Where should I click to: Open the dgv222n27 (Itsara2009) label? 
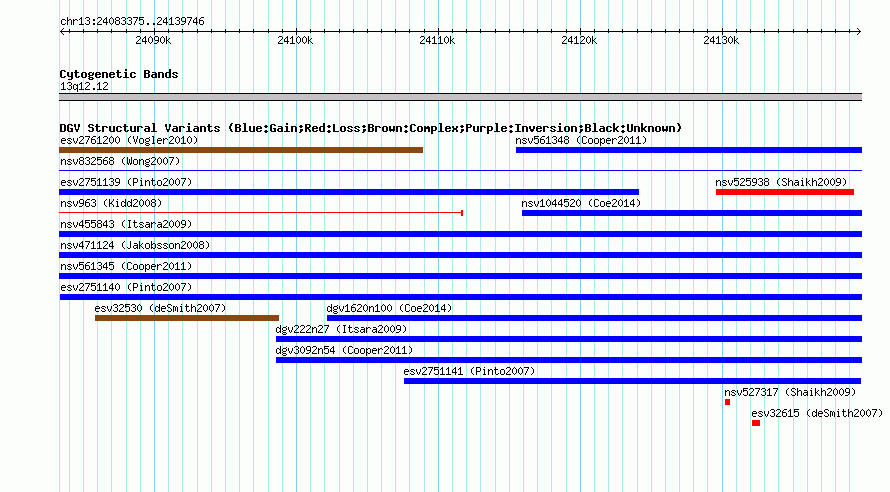pyautogui.click(x=341, y=329)
